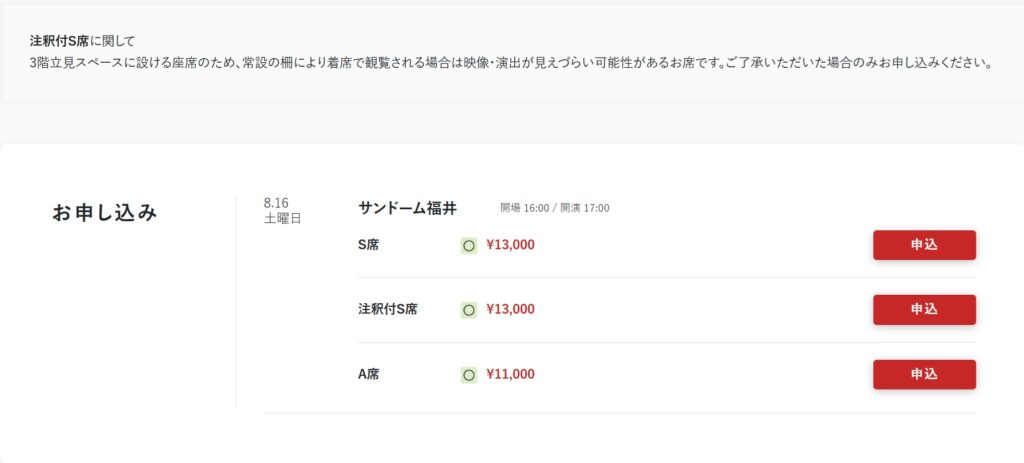
Task: Click the availability circle icon beside 注釈付S席
Action: pyautogui.click(x=468, y=310)
